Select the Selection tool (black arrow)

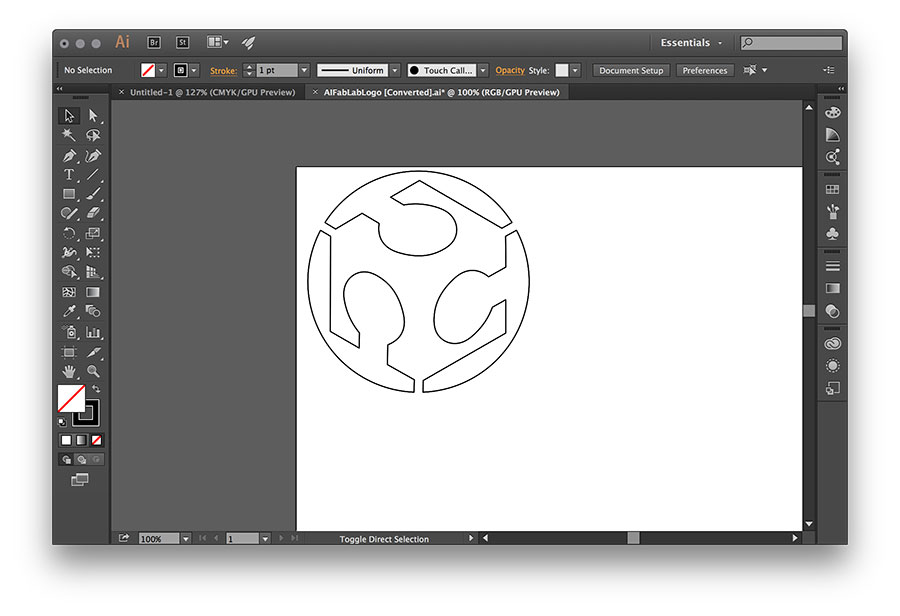pyautogui.click(x=69, y=116)
